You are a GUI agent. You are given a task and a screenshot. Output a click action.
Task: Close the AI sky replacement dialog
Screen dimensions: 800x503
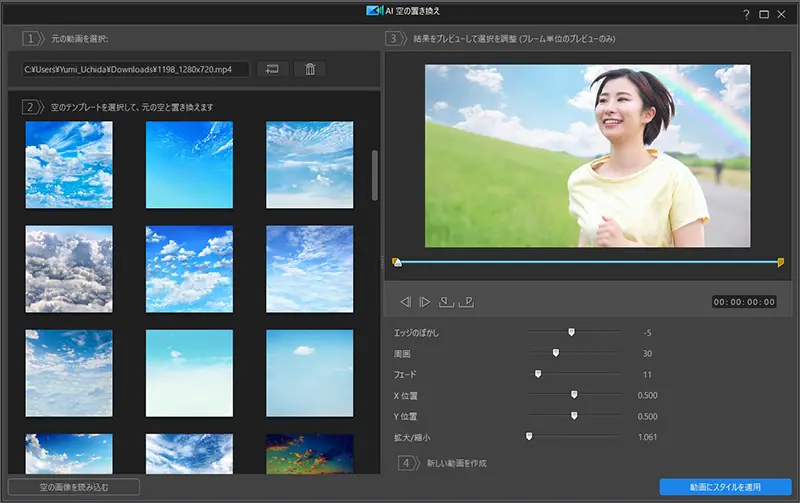coord(781,14)
